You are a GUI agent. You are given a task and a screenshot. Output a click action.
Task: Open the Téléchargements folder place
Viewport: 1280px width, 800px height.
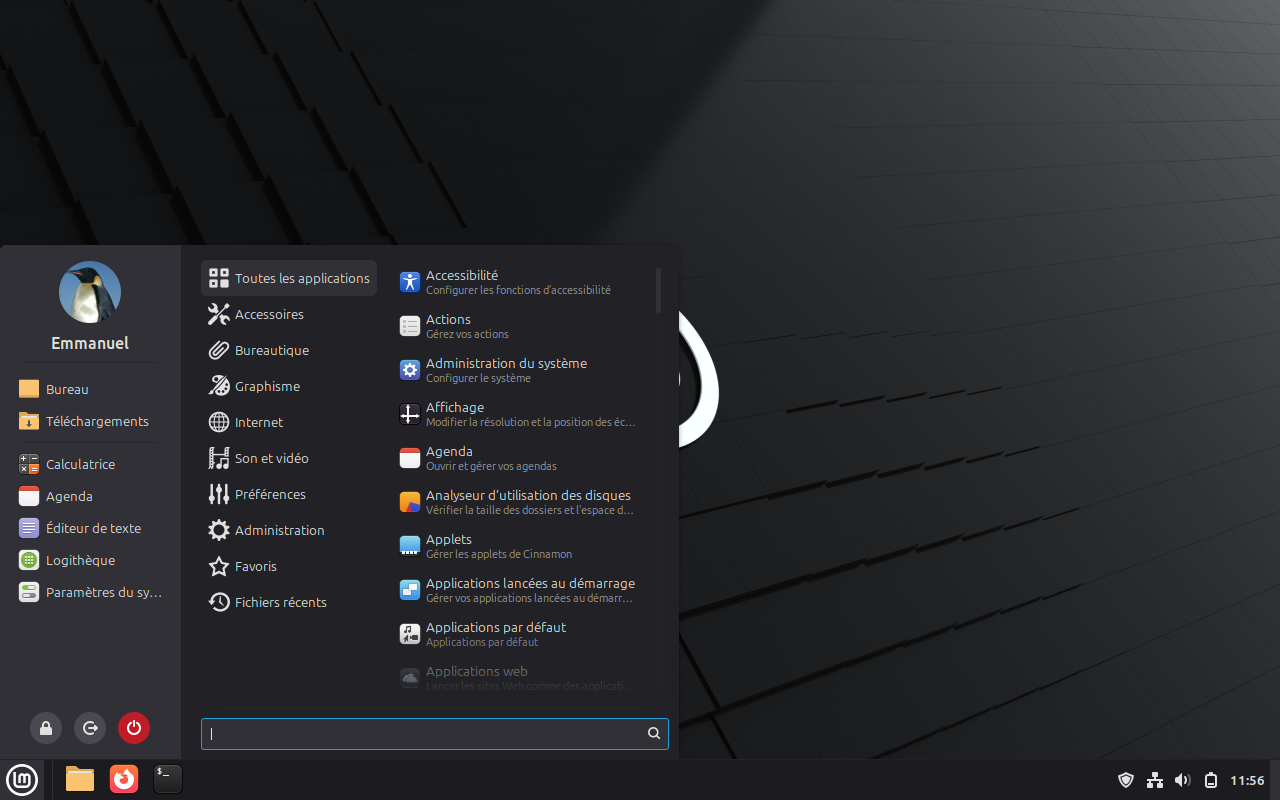point(90,421)
